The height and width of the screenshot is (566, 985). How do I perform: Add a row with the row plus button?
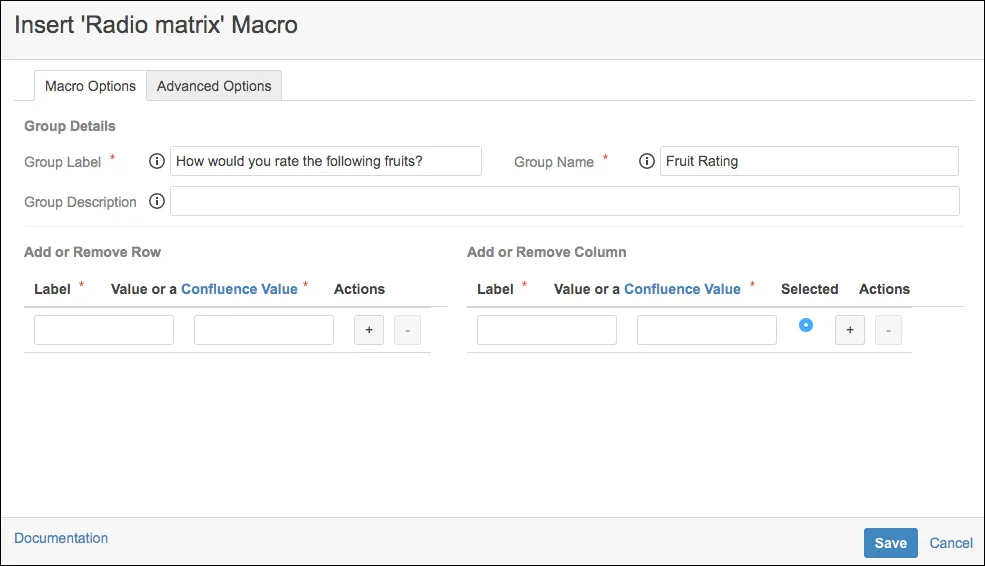coord(369,330)
